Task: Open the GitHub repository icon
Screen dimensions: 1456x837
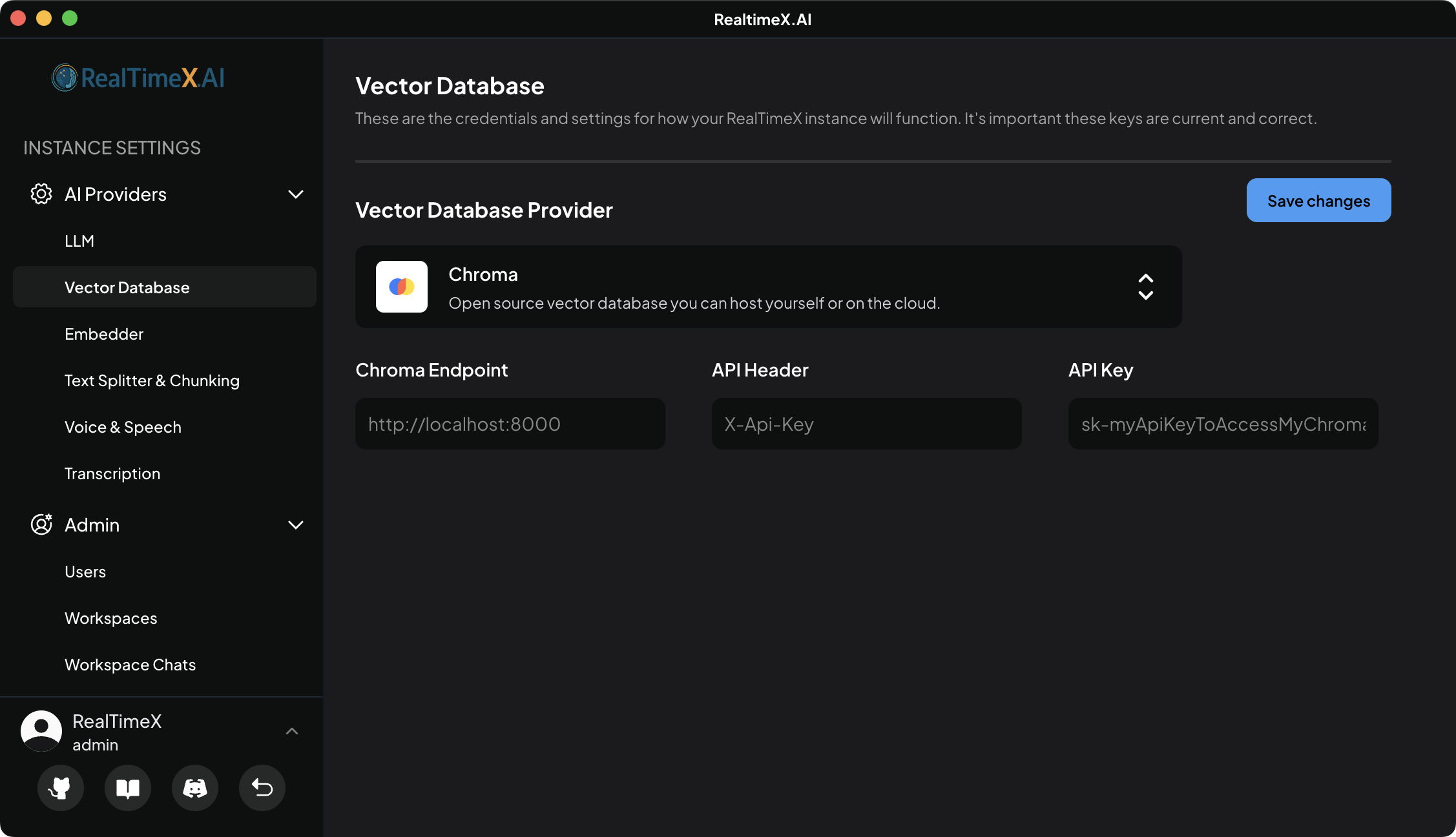Action: (60, 788)
